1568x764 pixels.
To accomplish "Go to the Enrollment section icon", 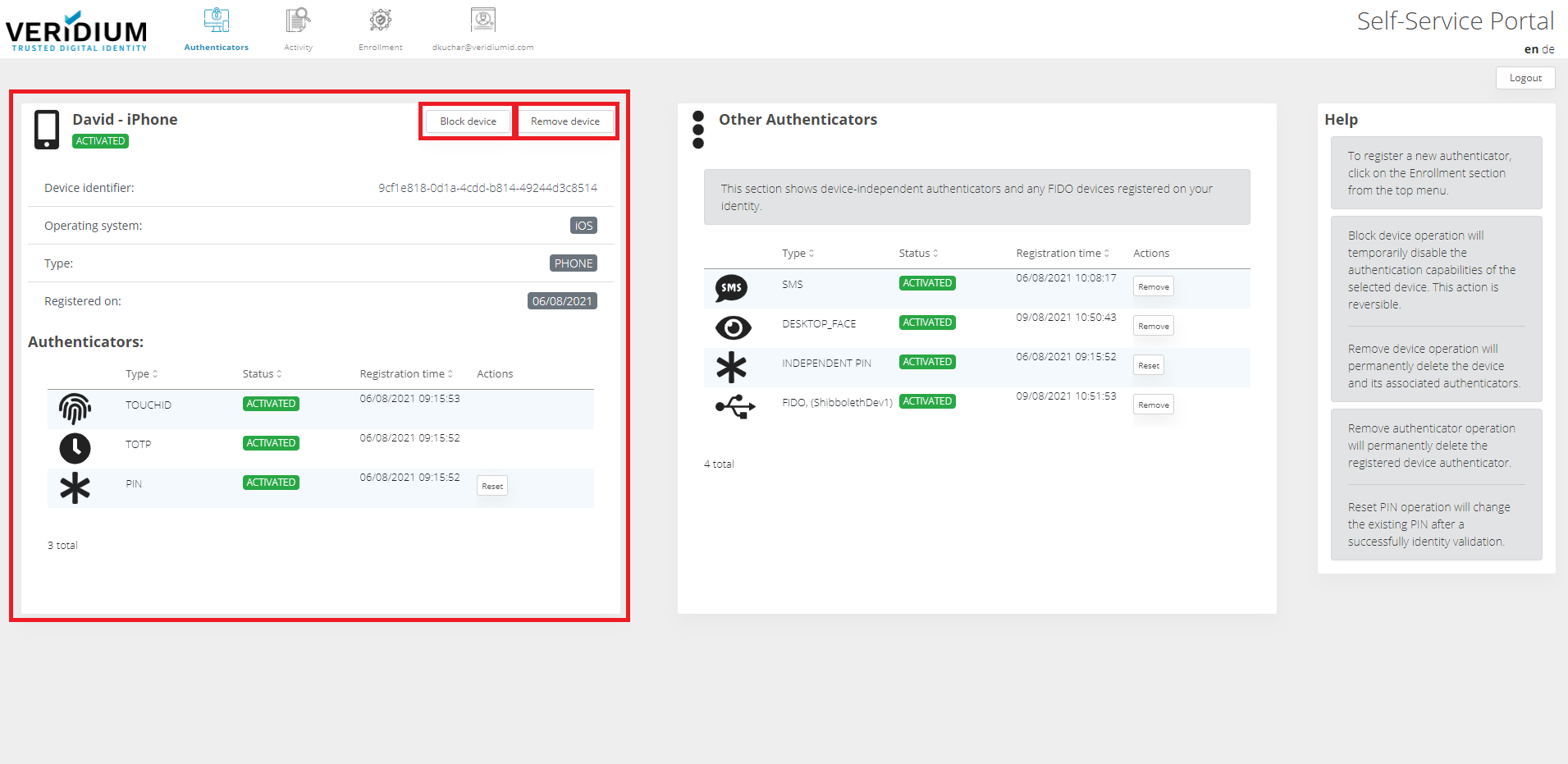I will click(x=380, y=21).
